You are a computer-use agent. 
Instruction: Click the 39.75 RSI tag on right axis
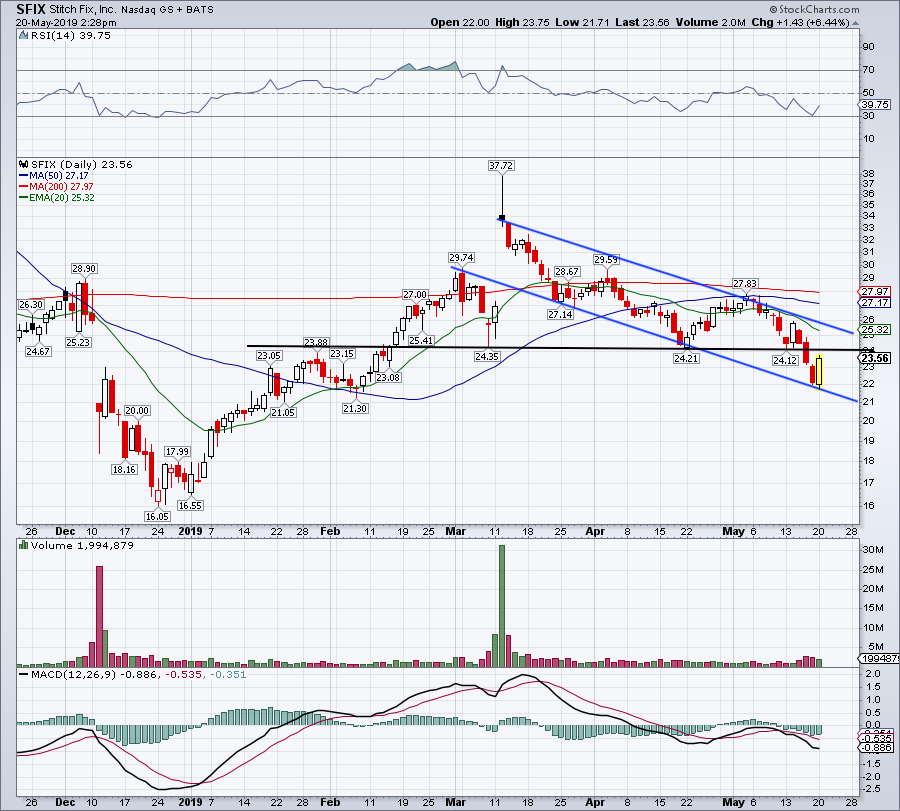tap(875, 104)
